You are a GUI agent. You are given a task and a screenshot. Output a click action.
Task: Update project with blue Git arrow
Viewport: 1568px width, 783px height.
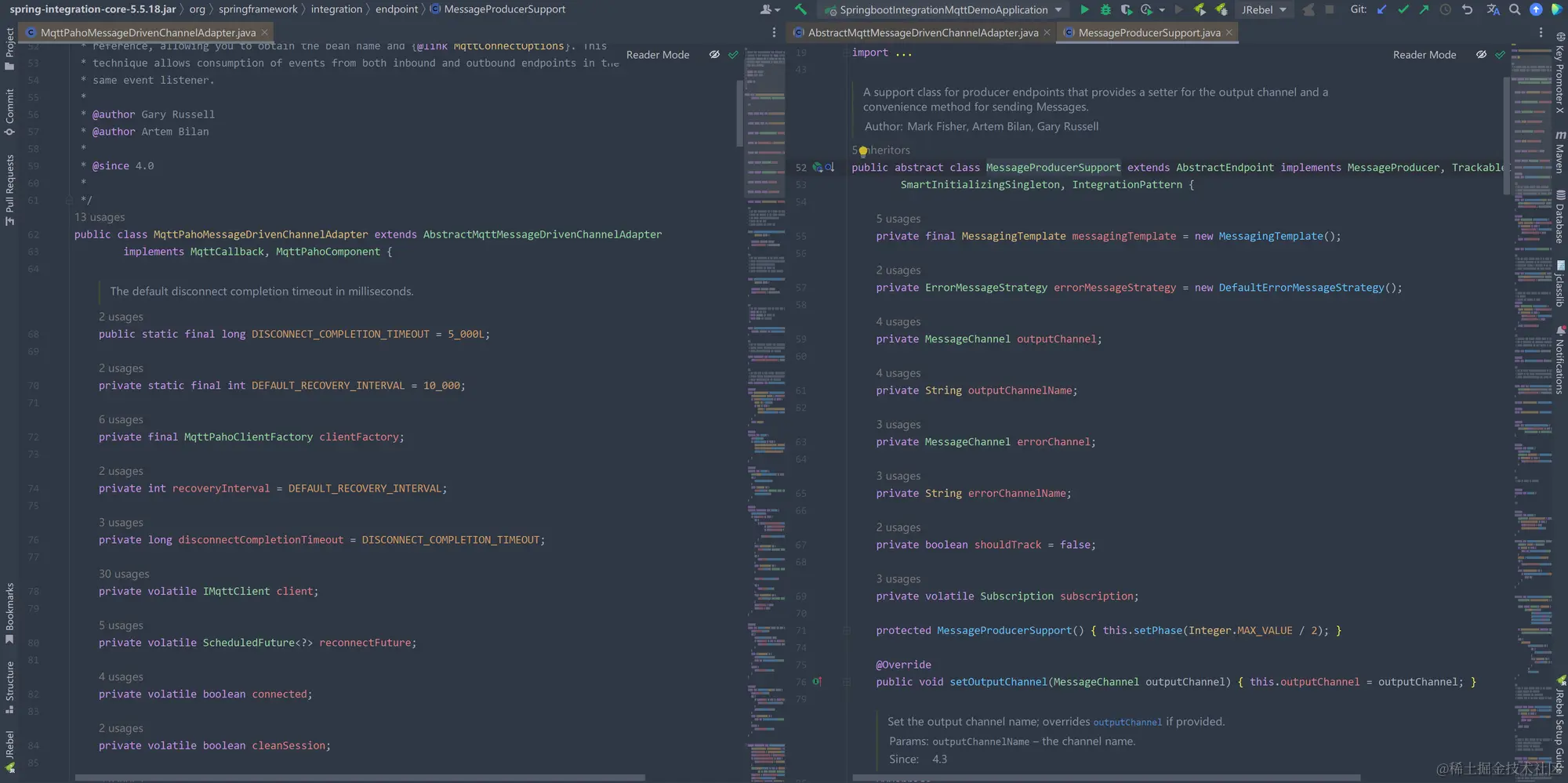click(1381, 9)
